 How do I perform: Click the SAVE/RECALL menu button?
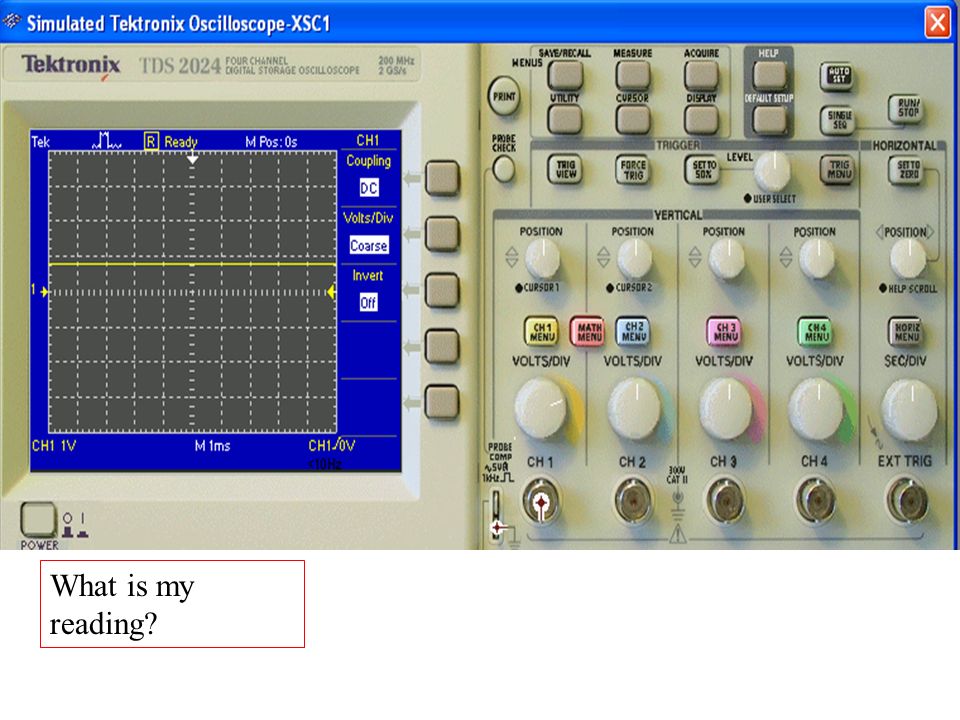[x=565, y=76]
